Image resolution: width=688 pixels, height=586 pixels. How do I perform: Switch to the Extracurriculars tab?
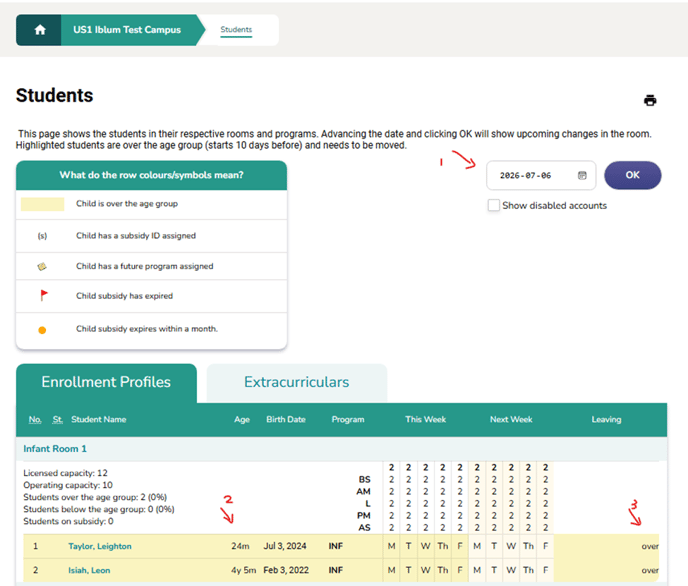point(296,382)
